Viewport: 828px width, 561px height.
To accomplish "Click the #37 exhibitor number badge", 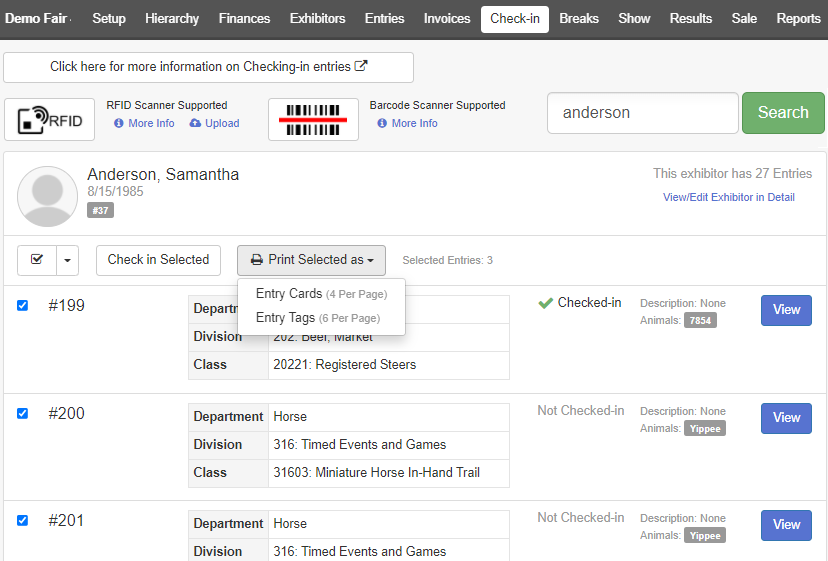I will click(x=100, y=210).
